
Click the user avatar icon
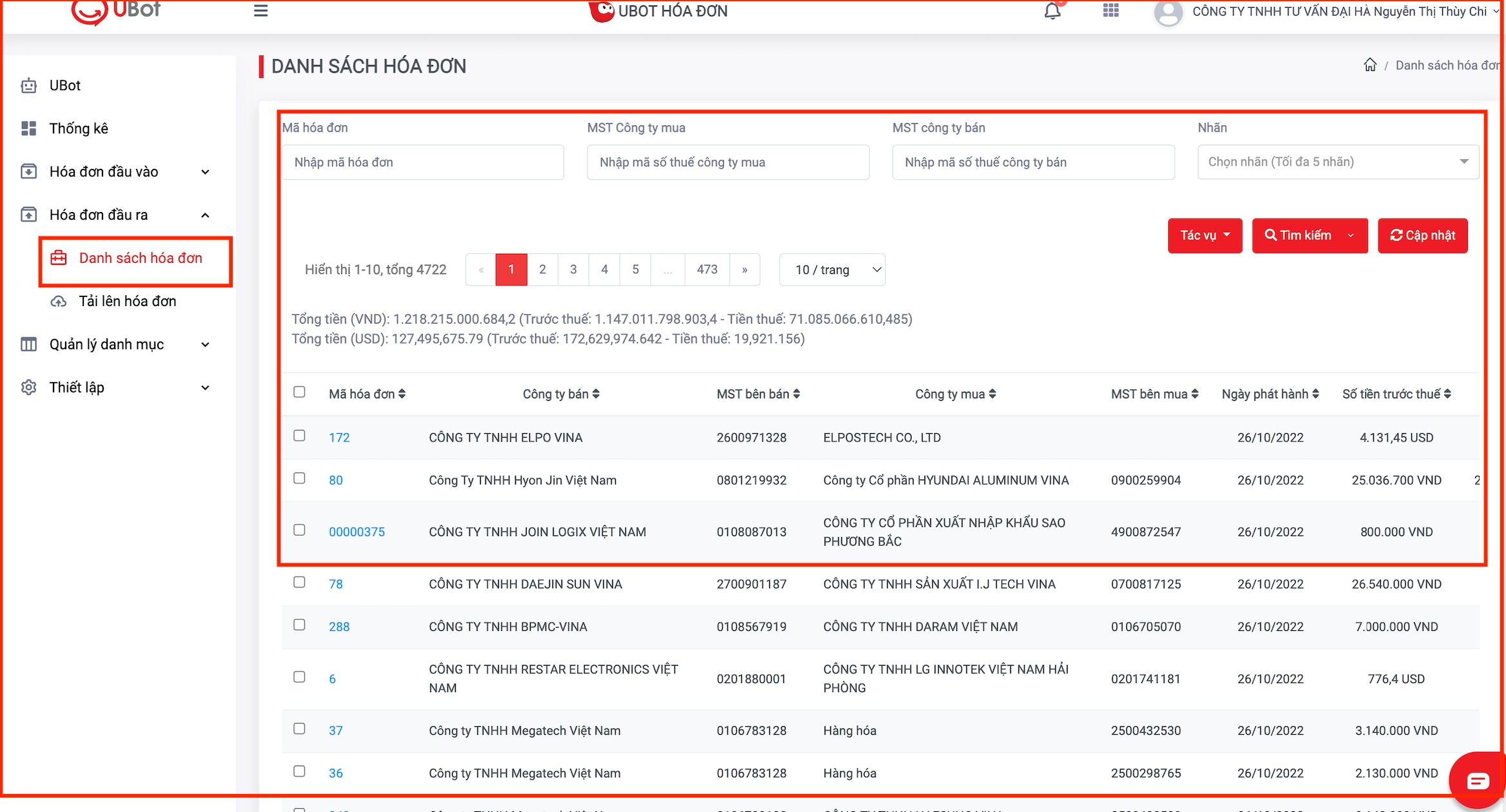pyautogui.click(x=1168, y=12)
